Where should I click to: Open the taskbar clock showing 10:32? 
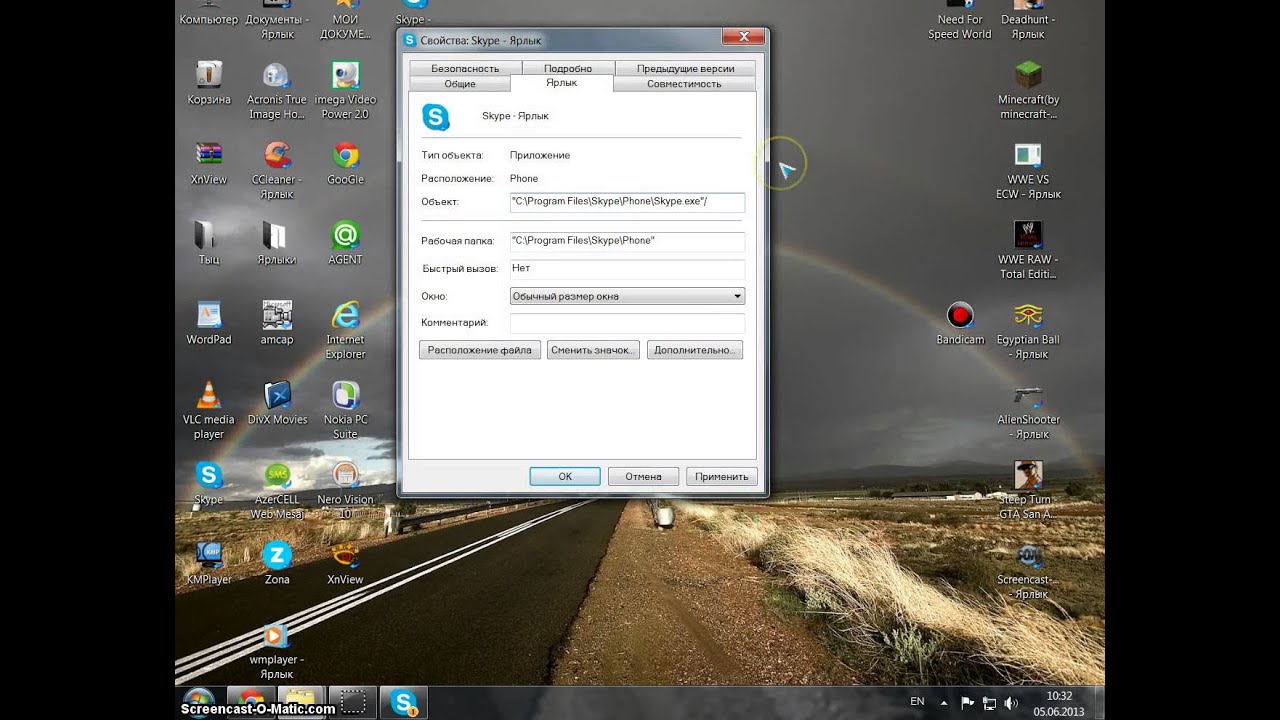coord(1059,703)
